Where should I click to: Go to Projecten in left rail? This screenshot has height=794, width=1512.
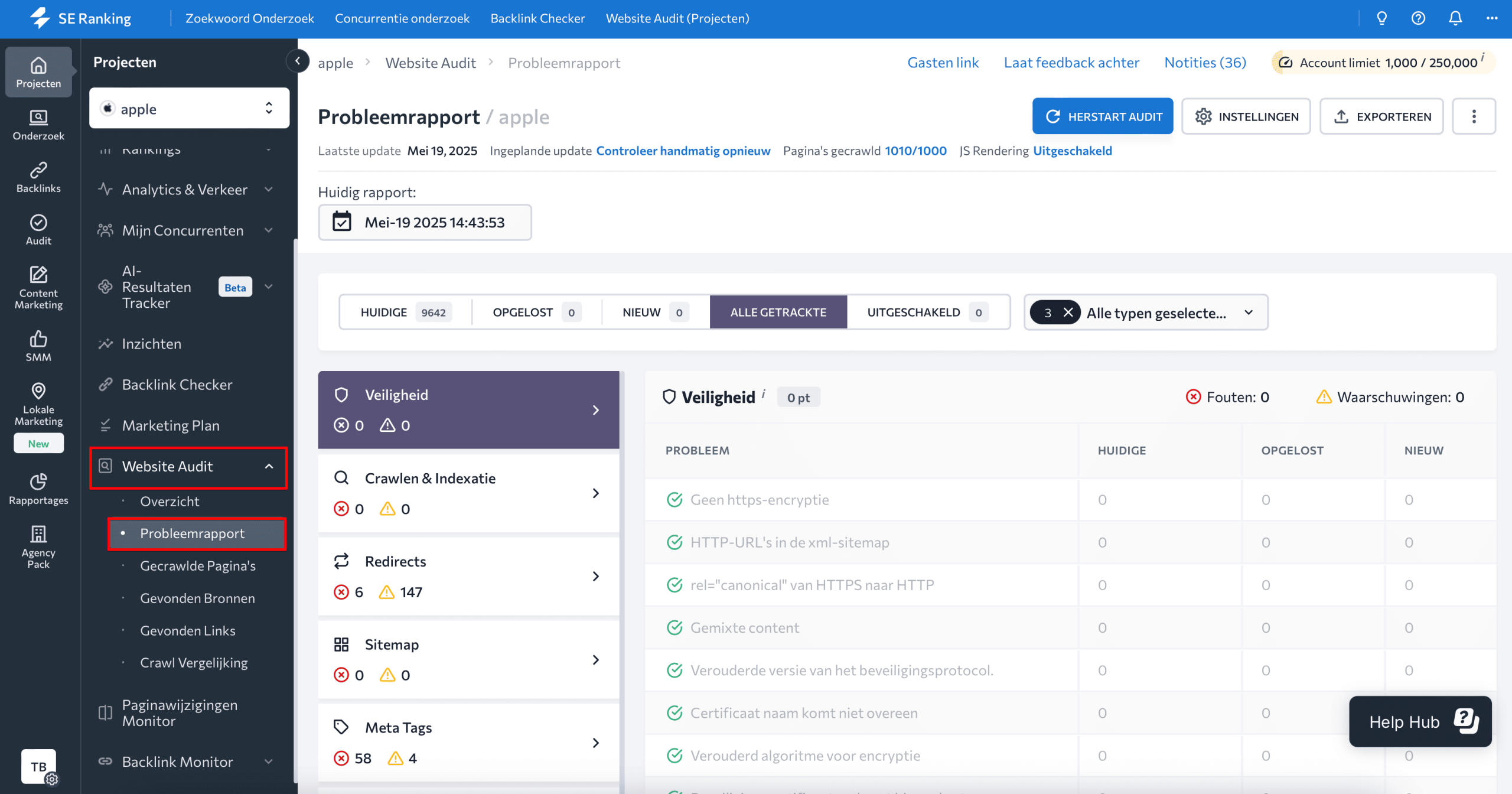coord(38,72)
